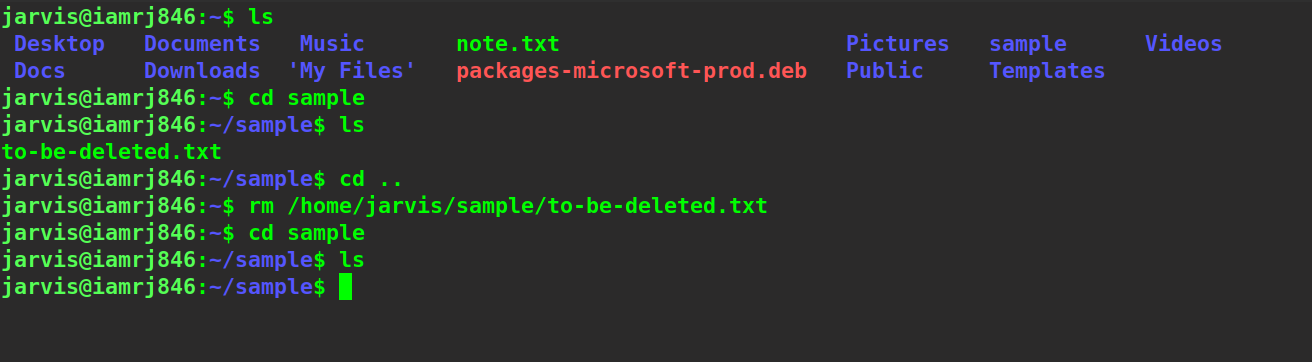Click the sample directory in ls output

point(1028,44)
